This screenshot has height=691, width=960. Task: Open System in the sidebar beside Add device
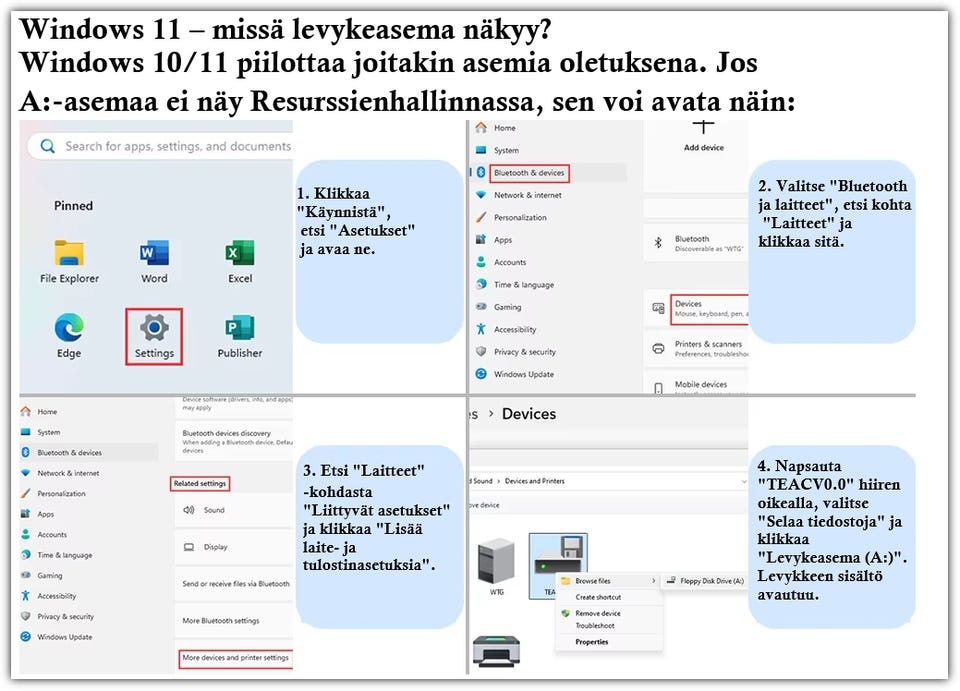506,150
